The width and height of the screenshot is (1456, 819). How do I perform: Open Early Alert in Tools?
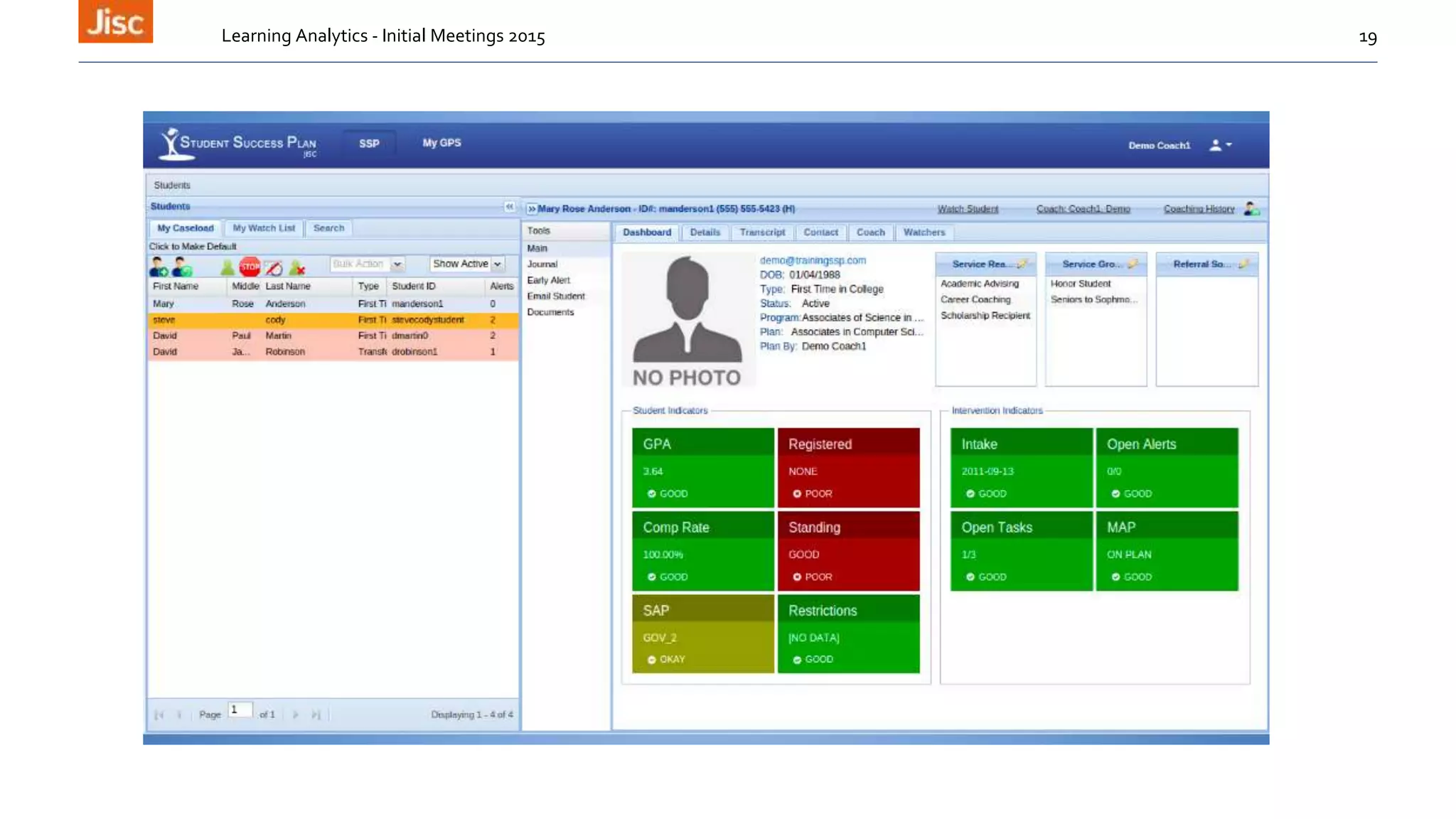point(567,280)
